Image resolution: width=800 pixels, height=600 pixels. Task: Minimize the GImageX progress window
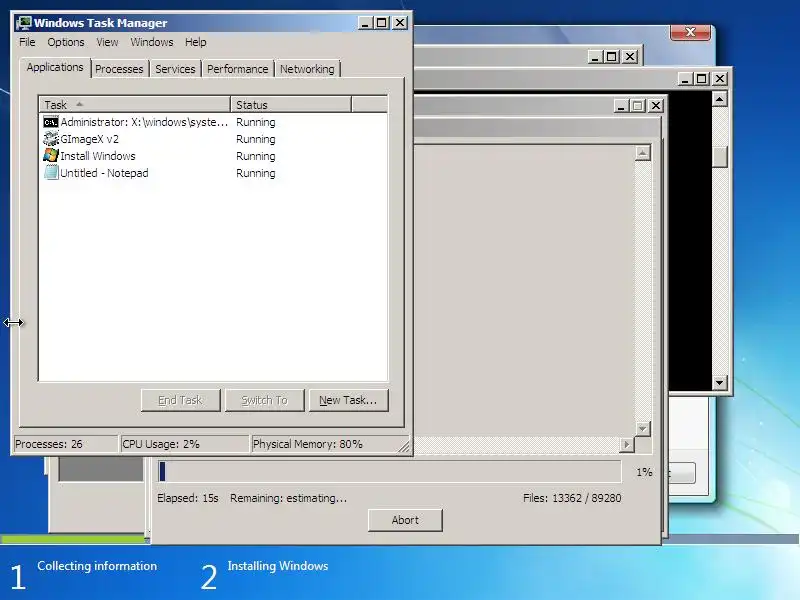tap(620, 106)
